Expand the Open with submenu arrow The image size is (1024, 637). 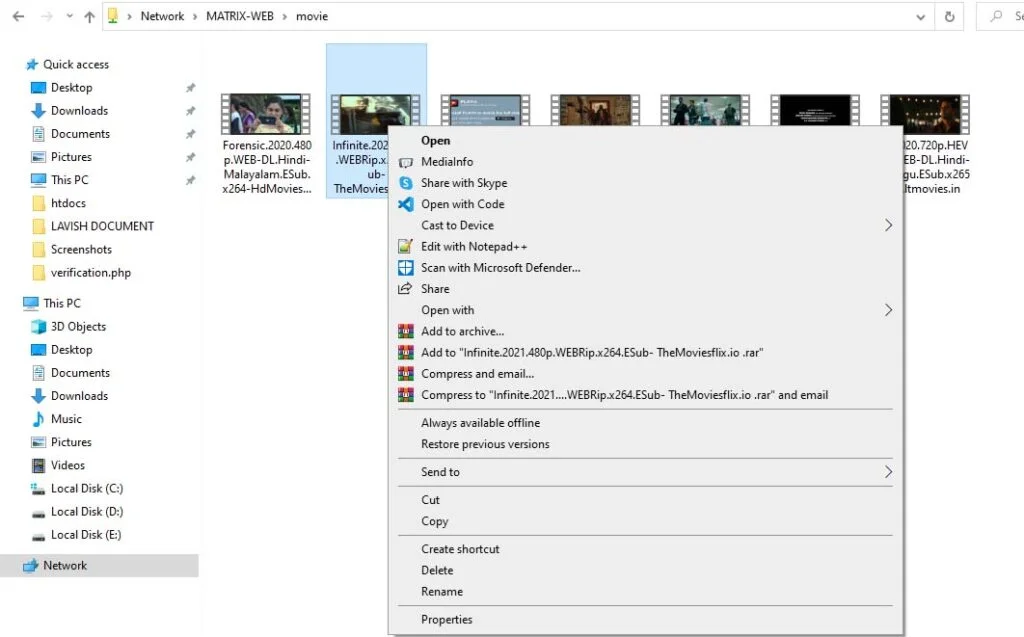888,310
